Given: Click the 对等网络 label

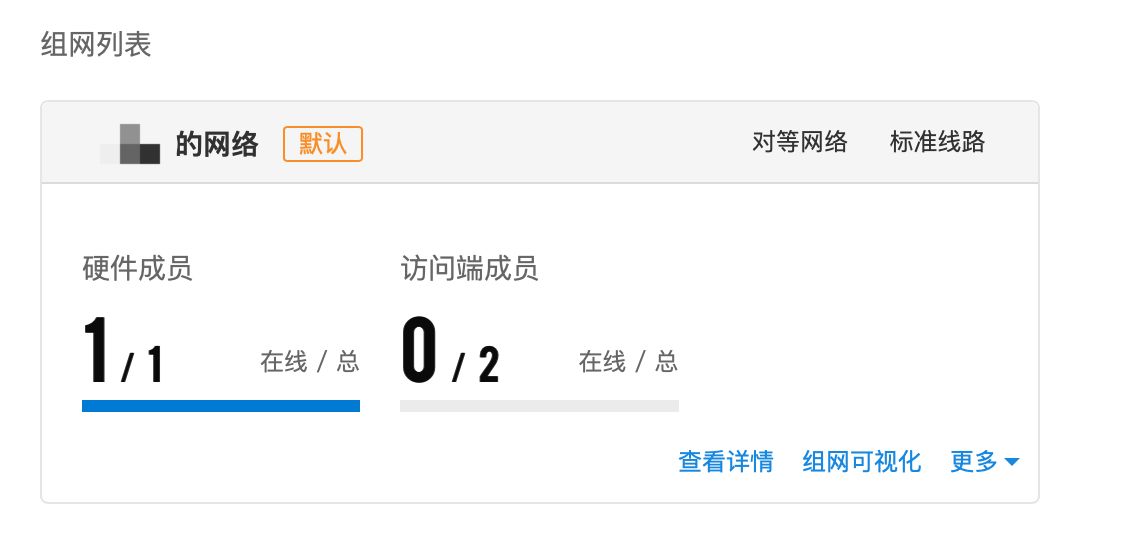Looking at the screenshot, I should pos(799,142).
